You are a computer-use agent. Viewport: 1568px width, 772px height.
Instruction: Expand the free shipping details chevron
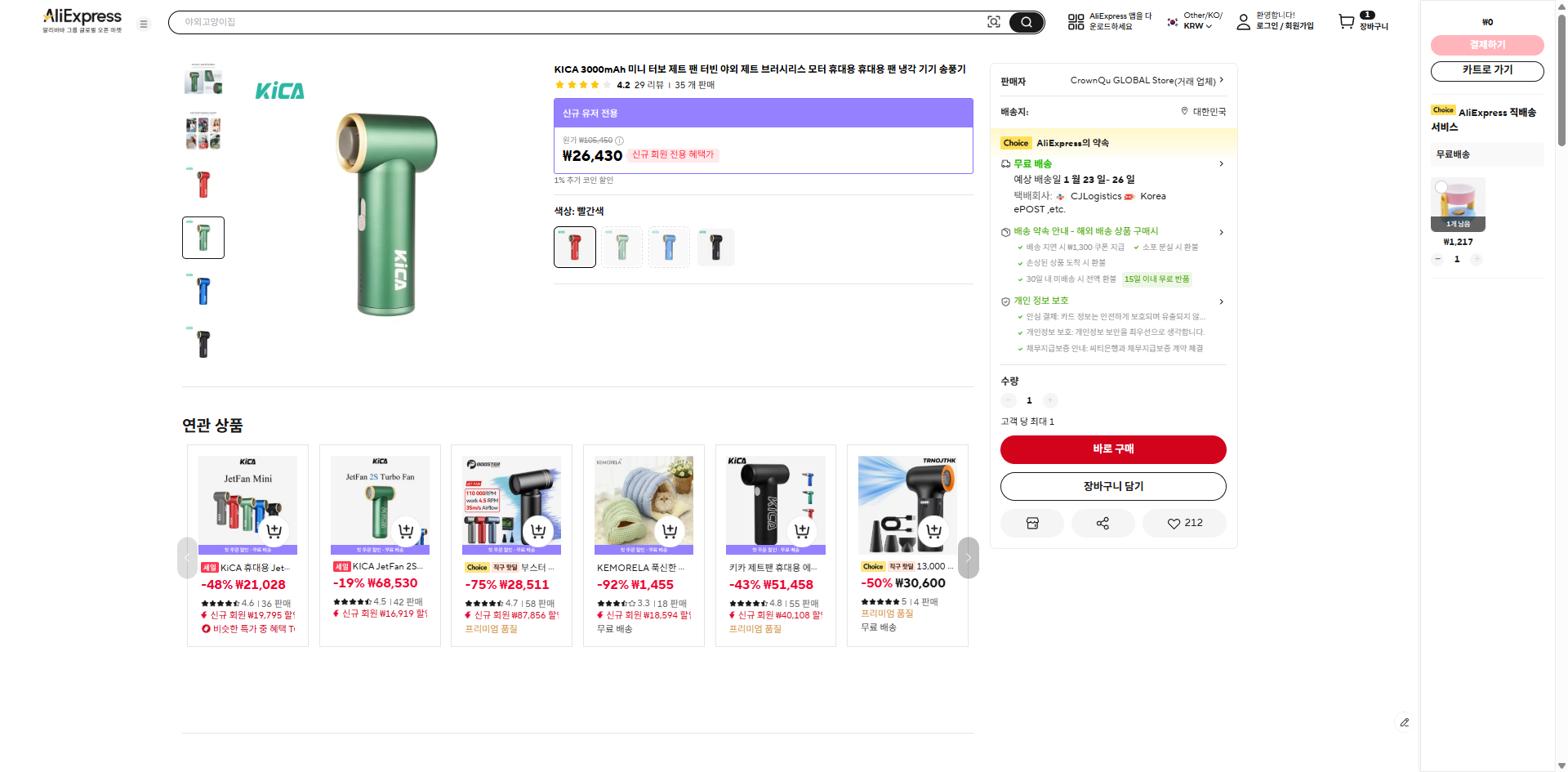click(x=1221, y=163)
